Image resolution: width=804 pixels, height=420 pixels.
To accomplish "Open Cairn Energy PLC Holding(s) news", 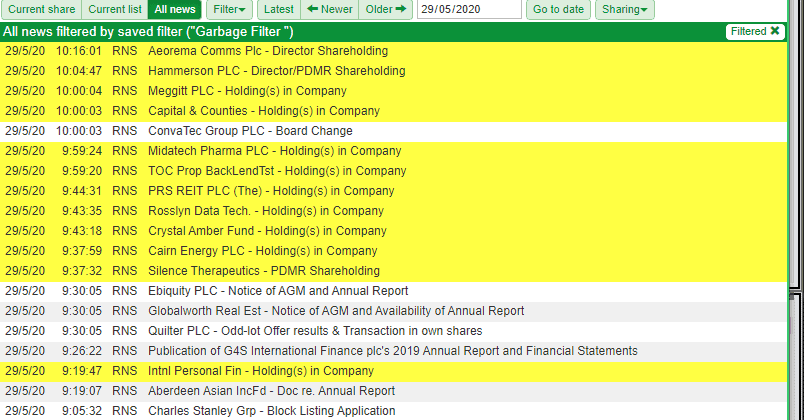I will [263, 251].
